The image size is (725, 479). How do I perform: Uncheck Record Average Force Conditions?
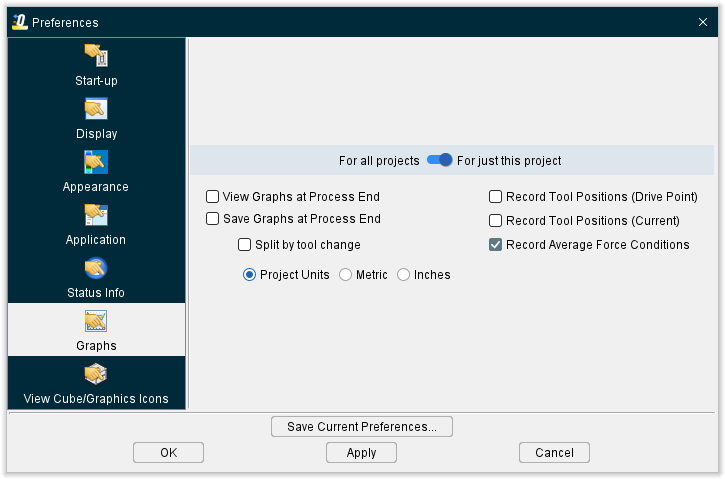[495, 245]
